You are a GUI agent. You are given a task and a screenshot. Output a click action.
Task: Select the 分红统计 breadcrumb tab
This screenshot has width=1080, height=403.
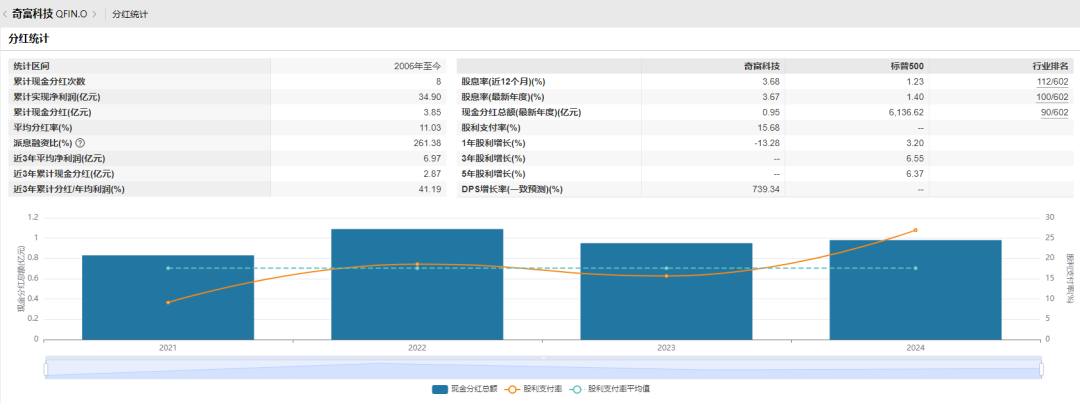point(130,14)
